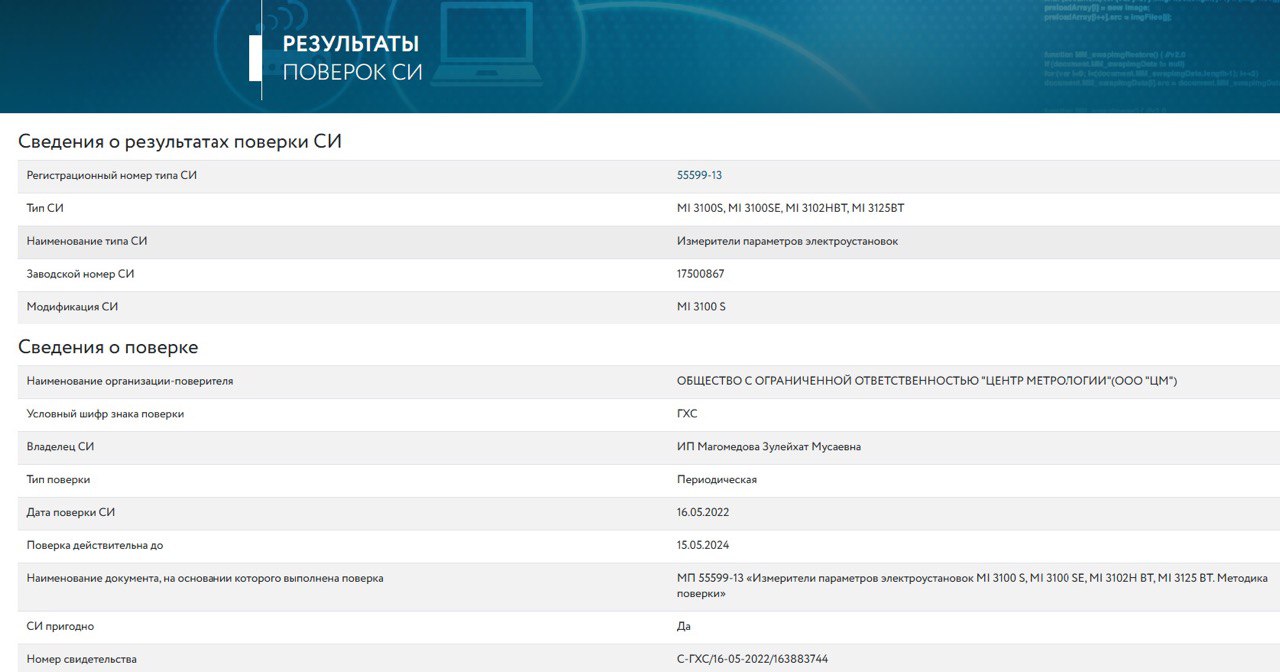
Task: Select value 'Периодическая'
Action: click(717, 480)
